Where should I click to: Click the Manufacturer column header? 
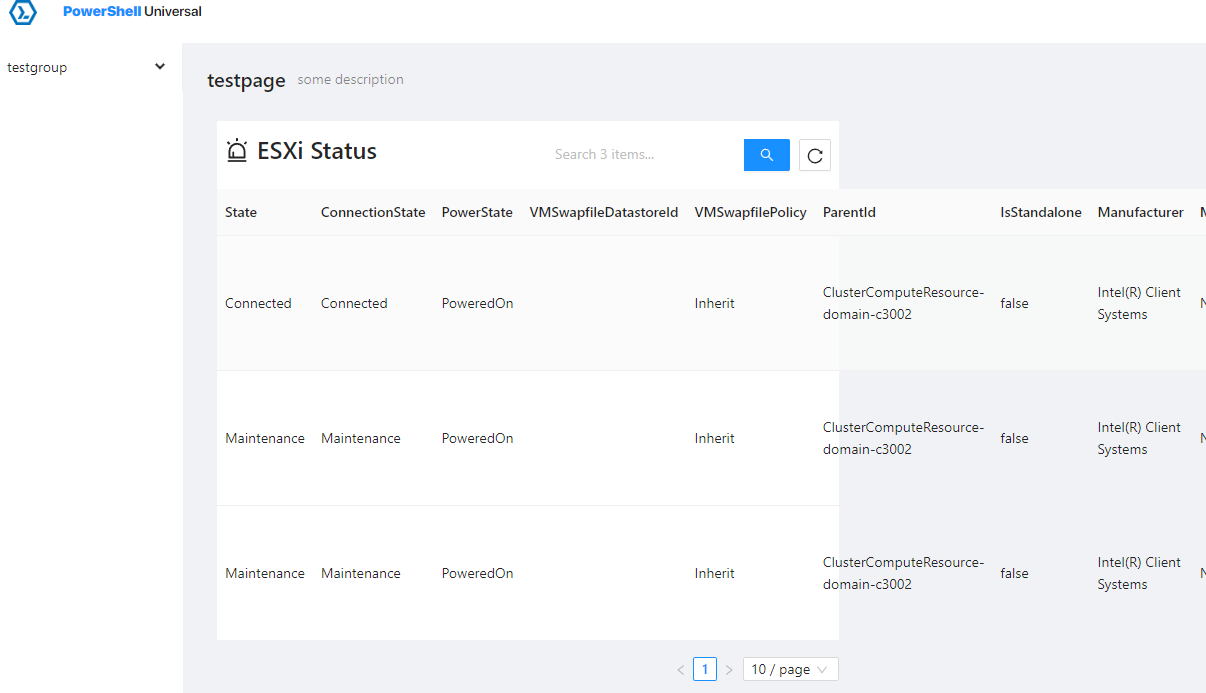pyautogui.click(x=1140, y=212)
